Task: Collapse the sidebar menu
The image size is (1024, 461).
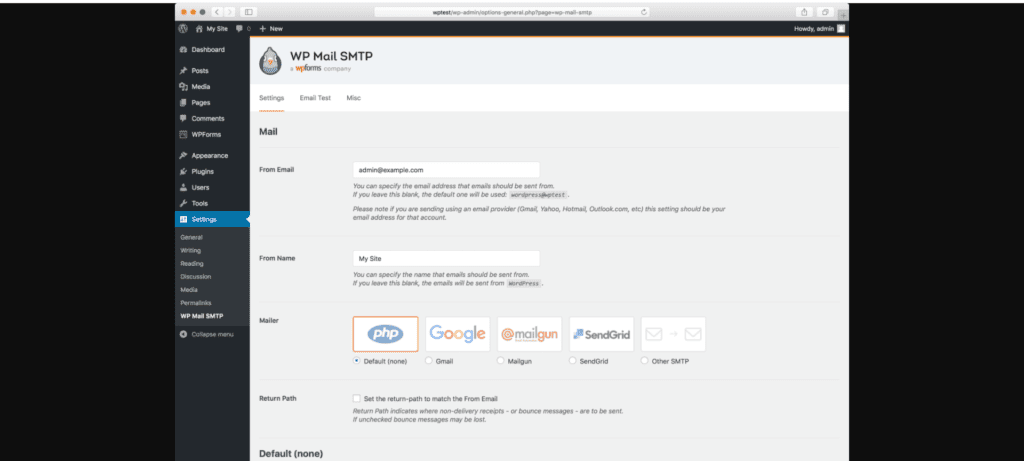Action: pyautogui.click(x=206, y=334)
